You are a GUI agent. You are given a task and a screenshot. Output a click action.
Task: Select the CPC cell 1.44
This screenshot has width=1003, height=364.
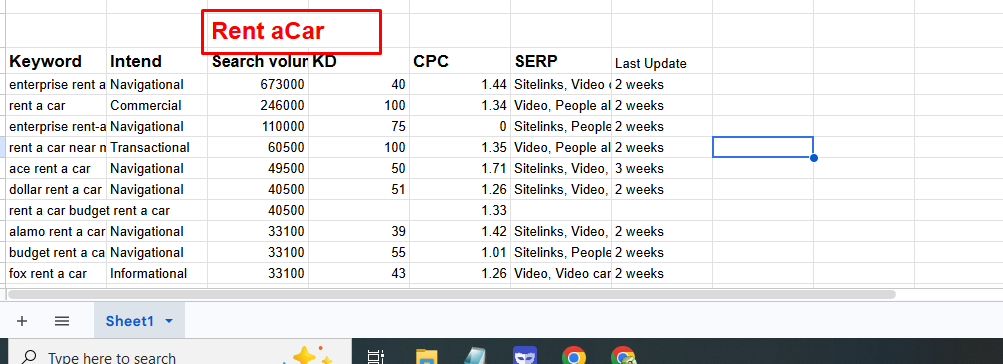point(460,84)
